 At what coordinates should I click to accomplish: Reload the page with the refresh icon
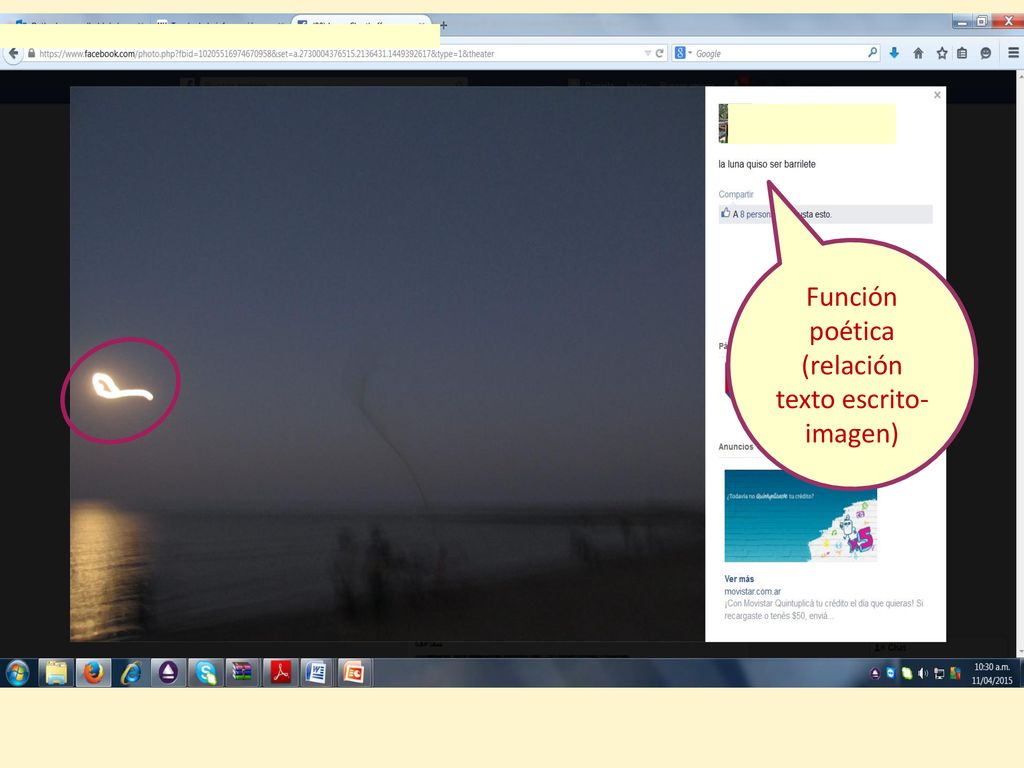660,54
